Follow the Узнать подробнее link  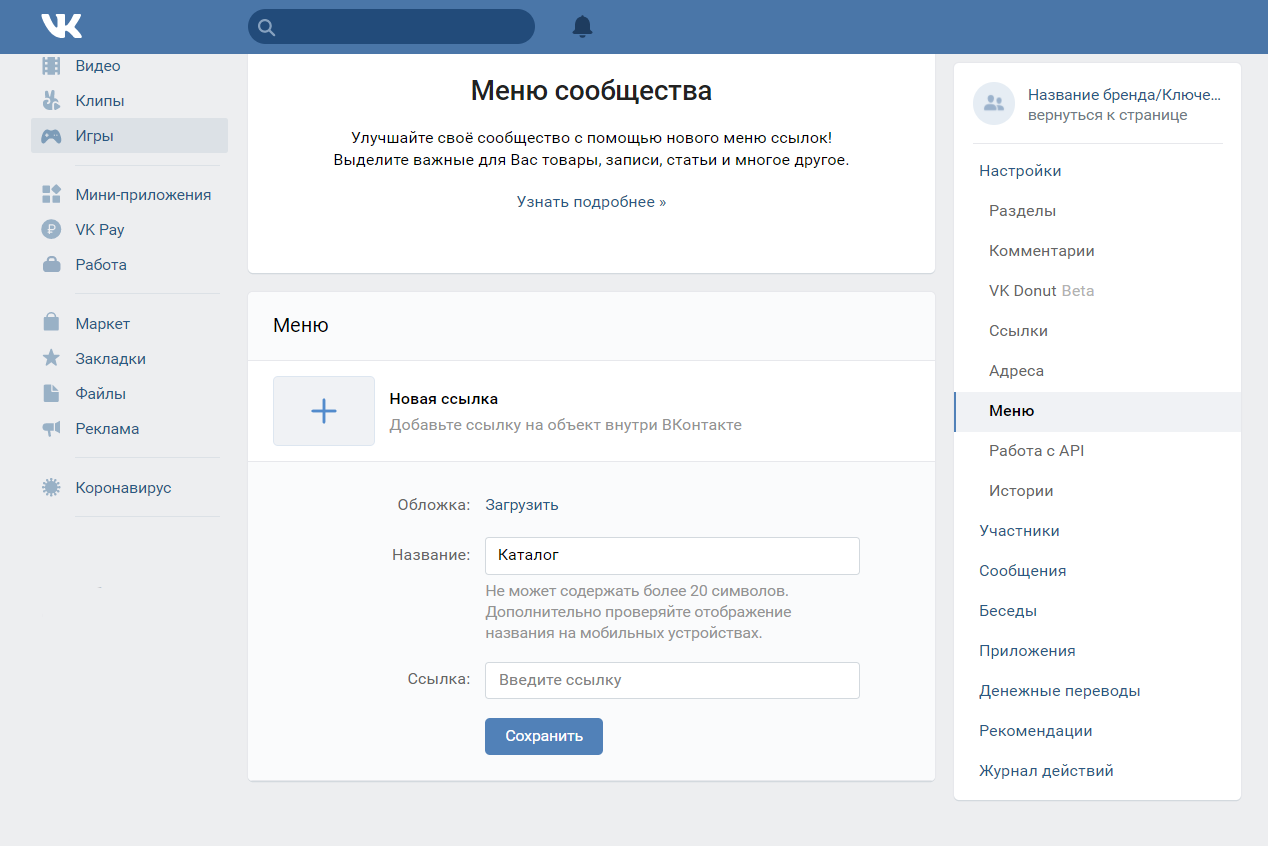(591, 202)
